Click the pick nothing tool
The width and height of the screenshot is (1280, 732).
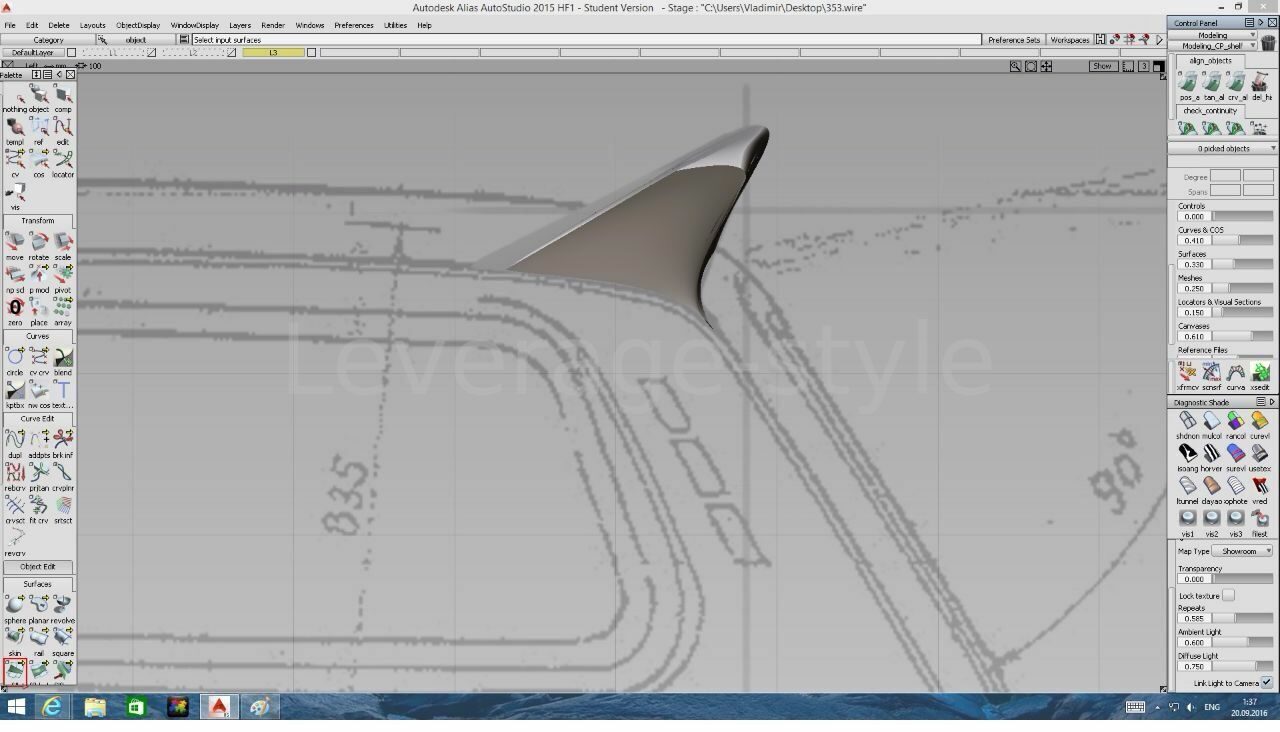(16, 96)
